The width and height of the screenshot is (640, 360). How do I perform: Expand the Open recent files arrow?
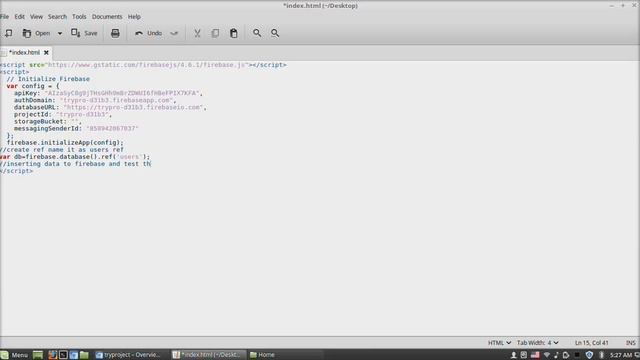[x=60, y=33]
